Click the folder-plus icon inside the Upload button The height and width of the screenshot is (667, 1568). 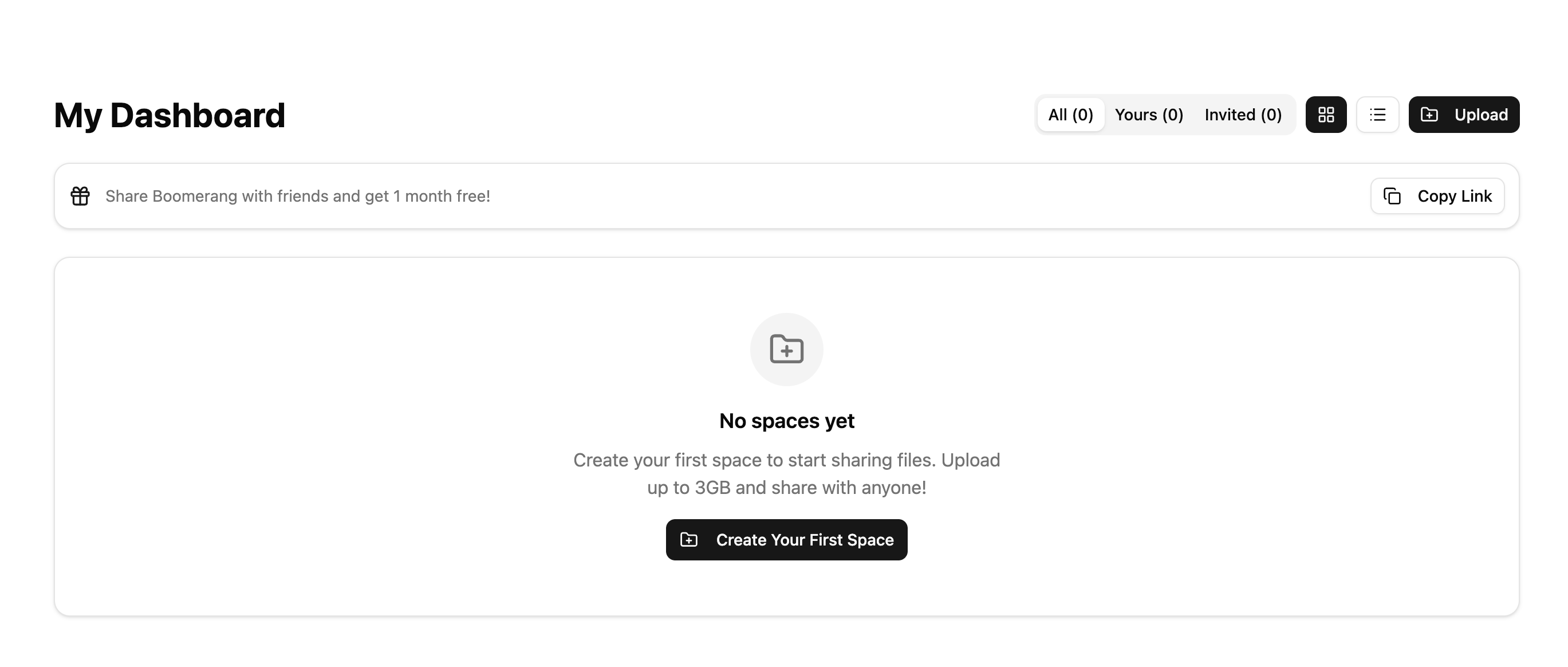click(1429, 115)
